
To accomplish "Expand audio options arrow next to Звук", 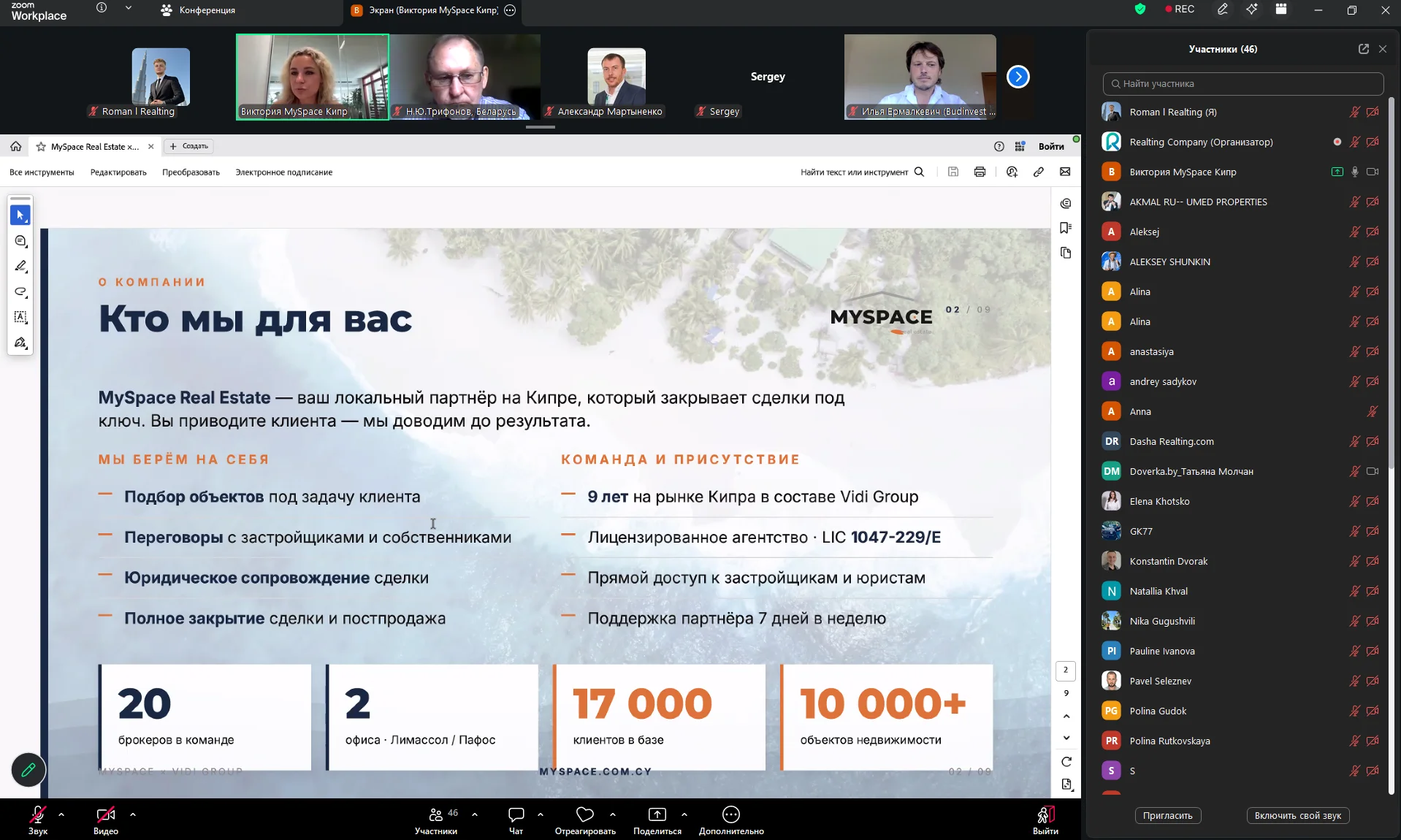I will click(61, 814).
